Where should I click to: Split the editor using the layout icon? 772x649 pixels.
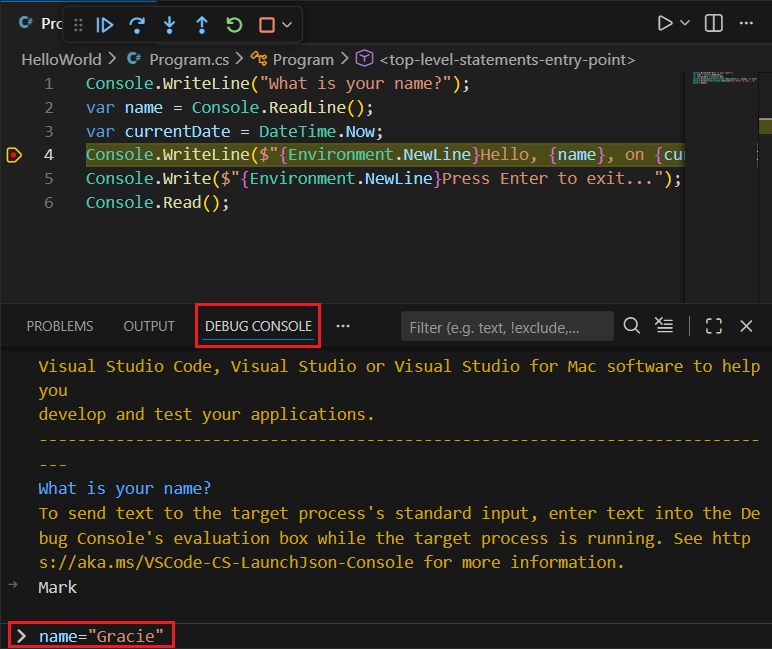(714, 23)
